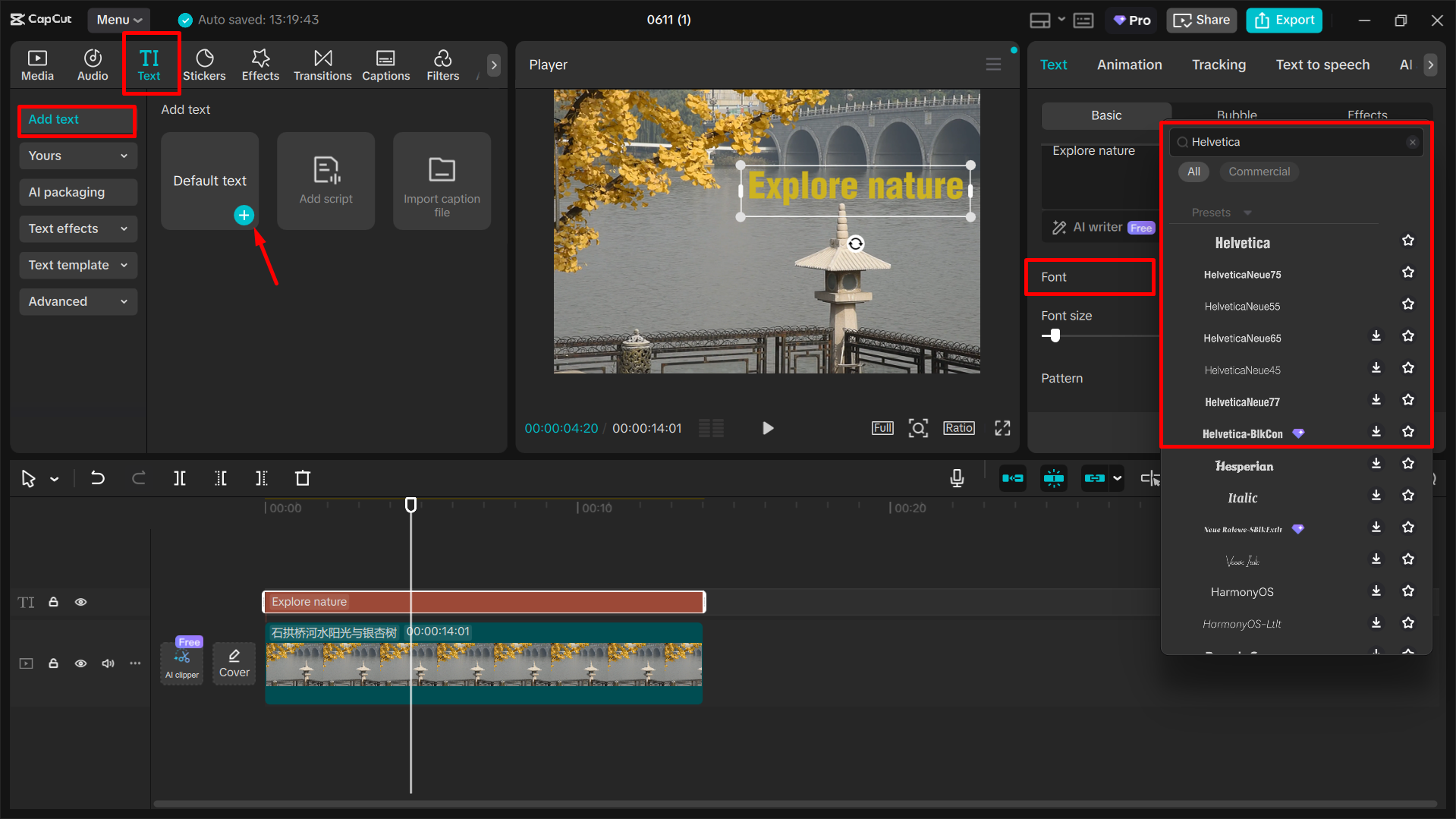Switch to the Animation tab
This screenshot has width=1456, height=819.
(x=1129, y=65)
